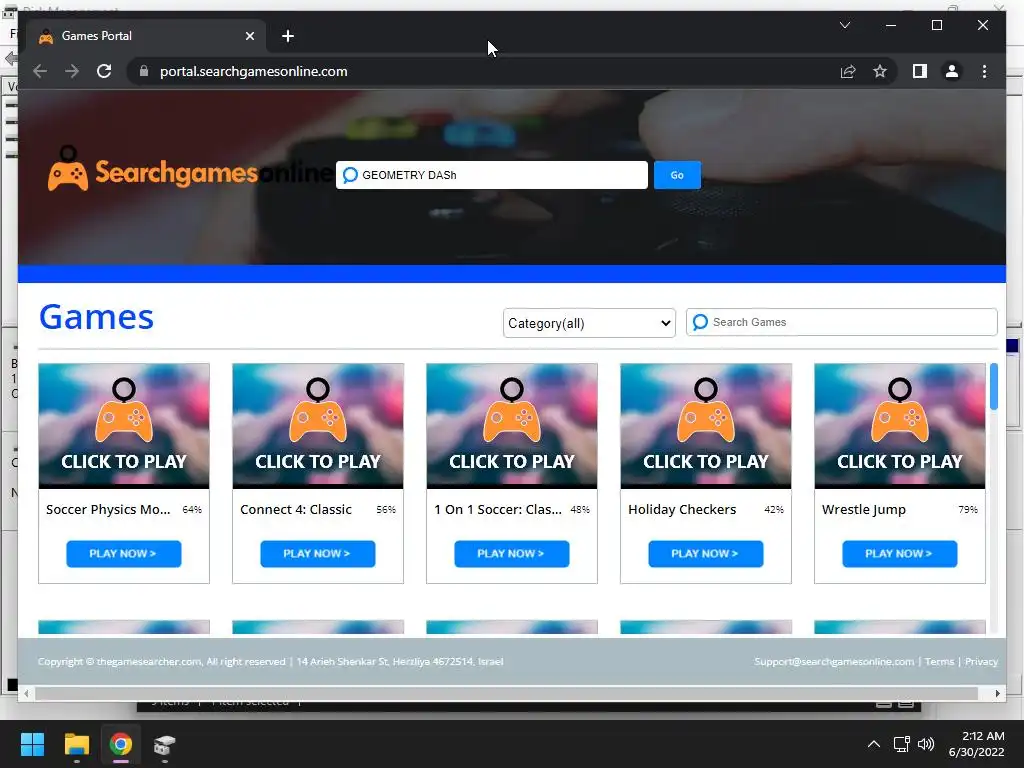Click the Searchgamesonline logo
Viewport: 1024px width, 768px height.
(189, 170)
